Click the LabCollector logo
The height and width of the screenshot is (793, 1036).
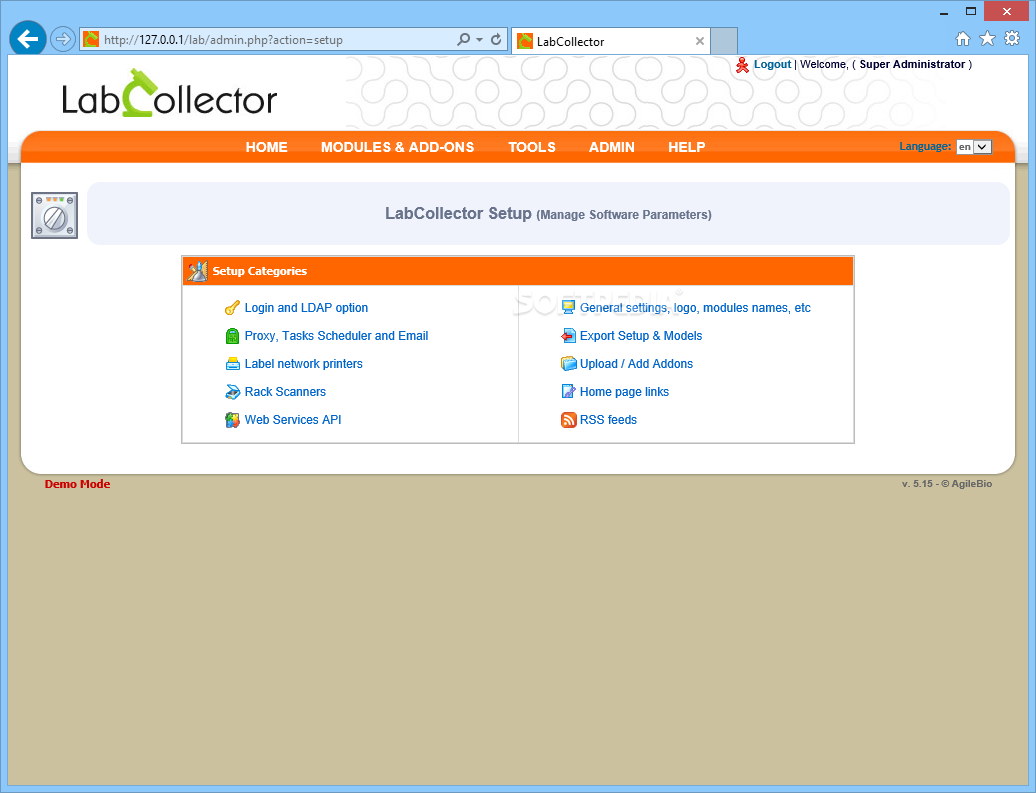[x=169, y=94]
